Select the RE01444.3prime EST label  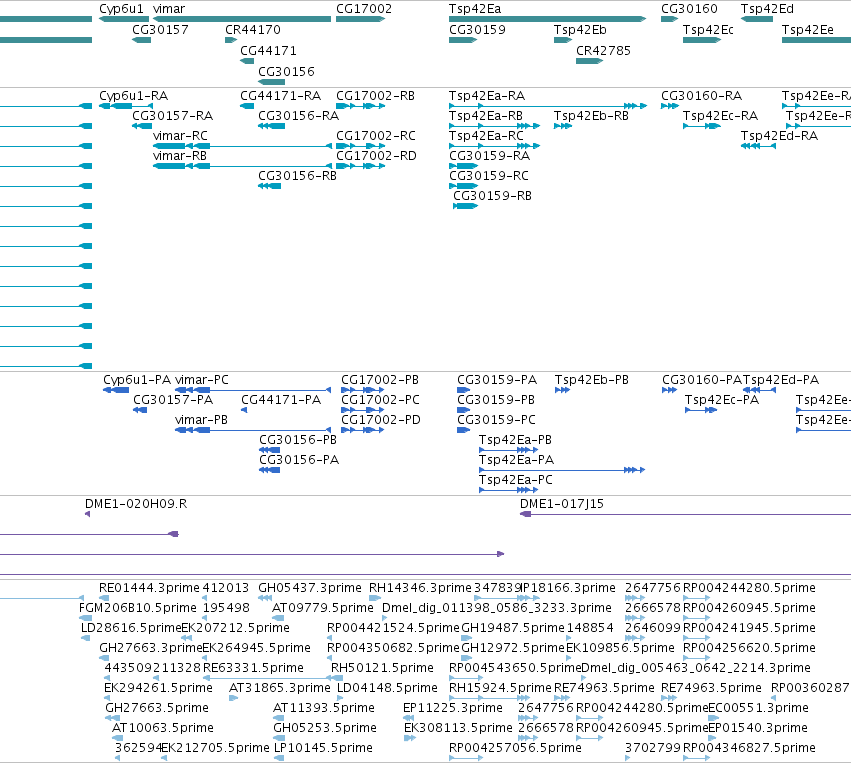coord(149,588)
